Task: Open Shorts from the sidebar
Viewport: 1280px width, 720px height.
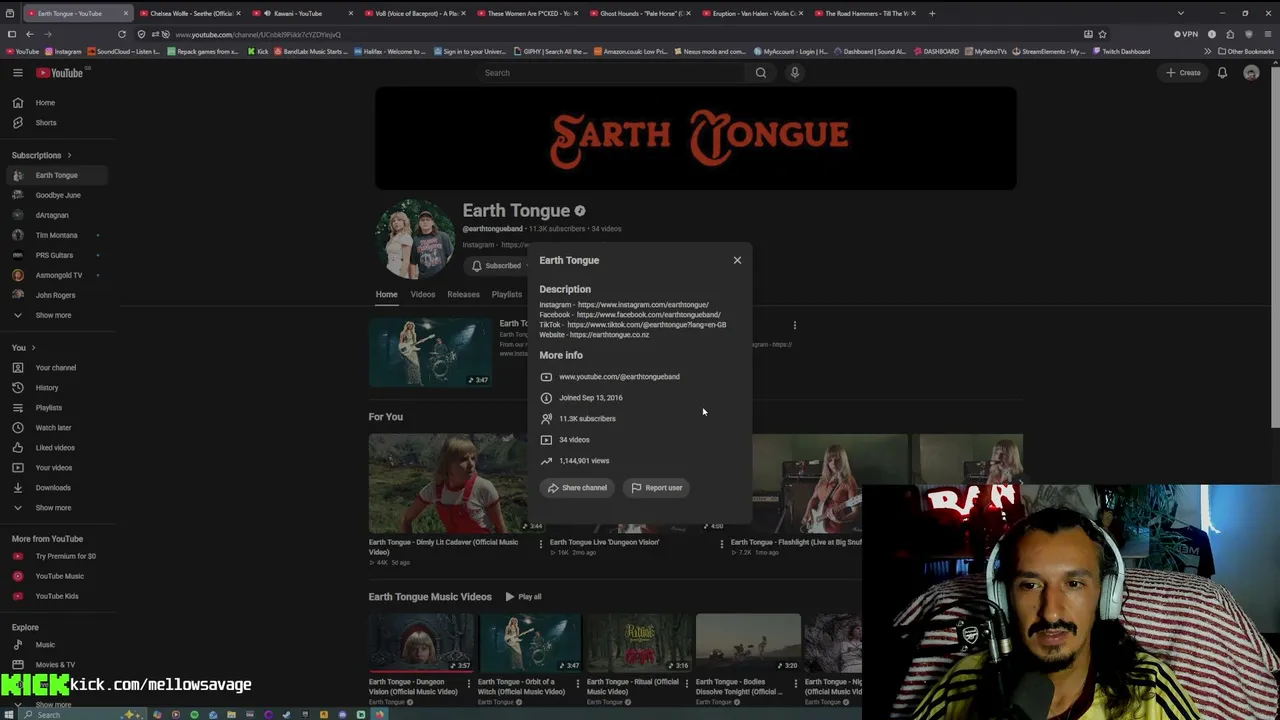Action: pos(56,123)
